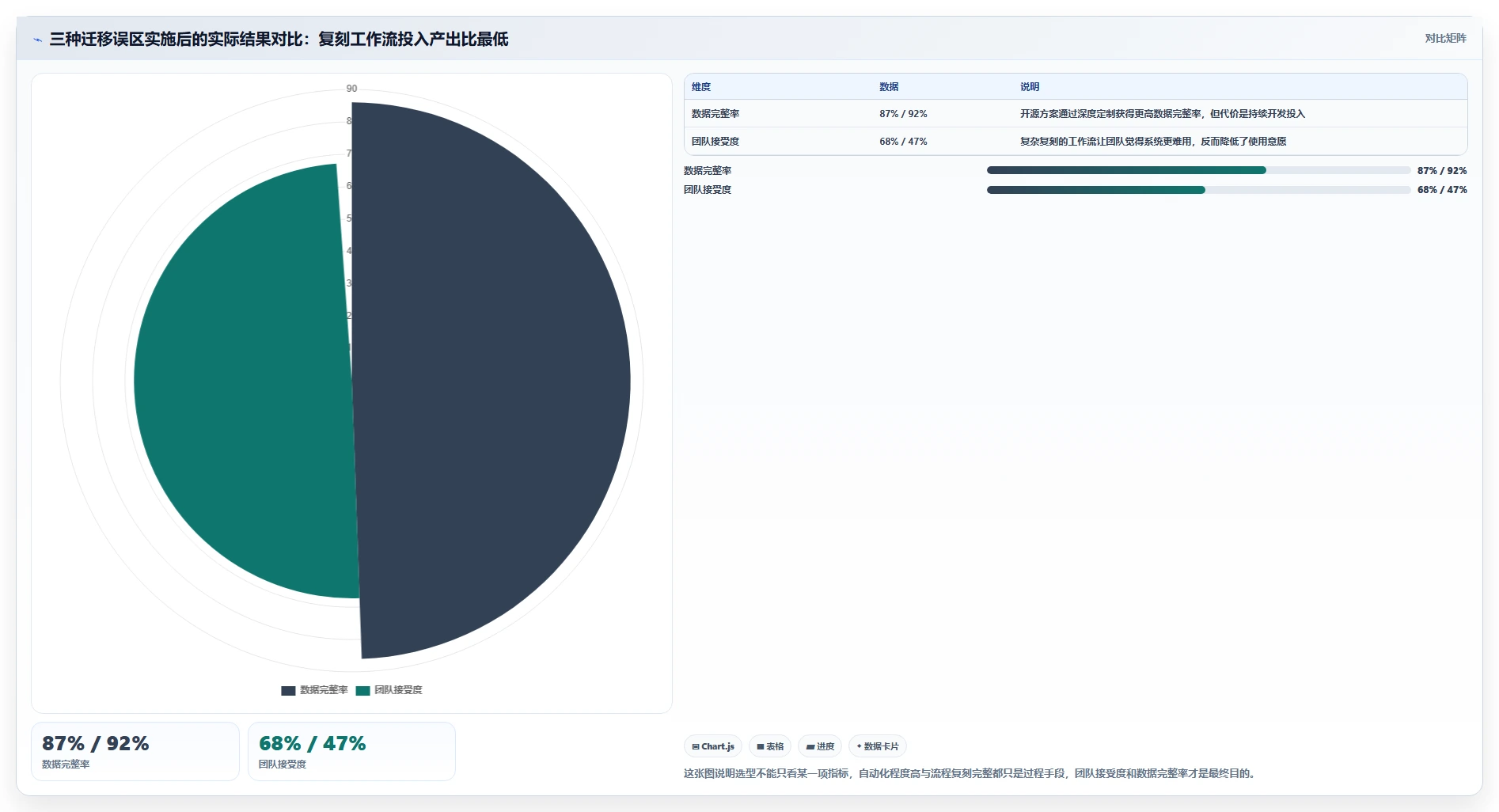Click the Chart.js tag chip
1499x812 pixels.
[x=713, y=746]
